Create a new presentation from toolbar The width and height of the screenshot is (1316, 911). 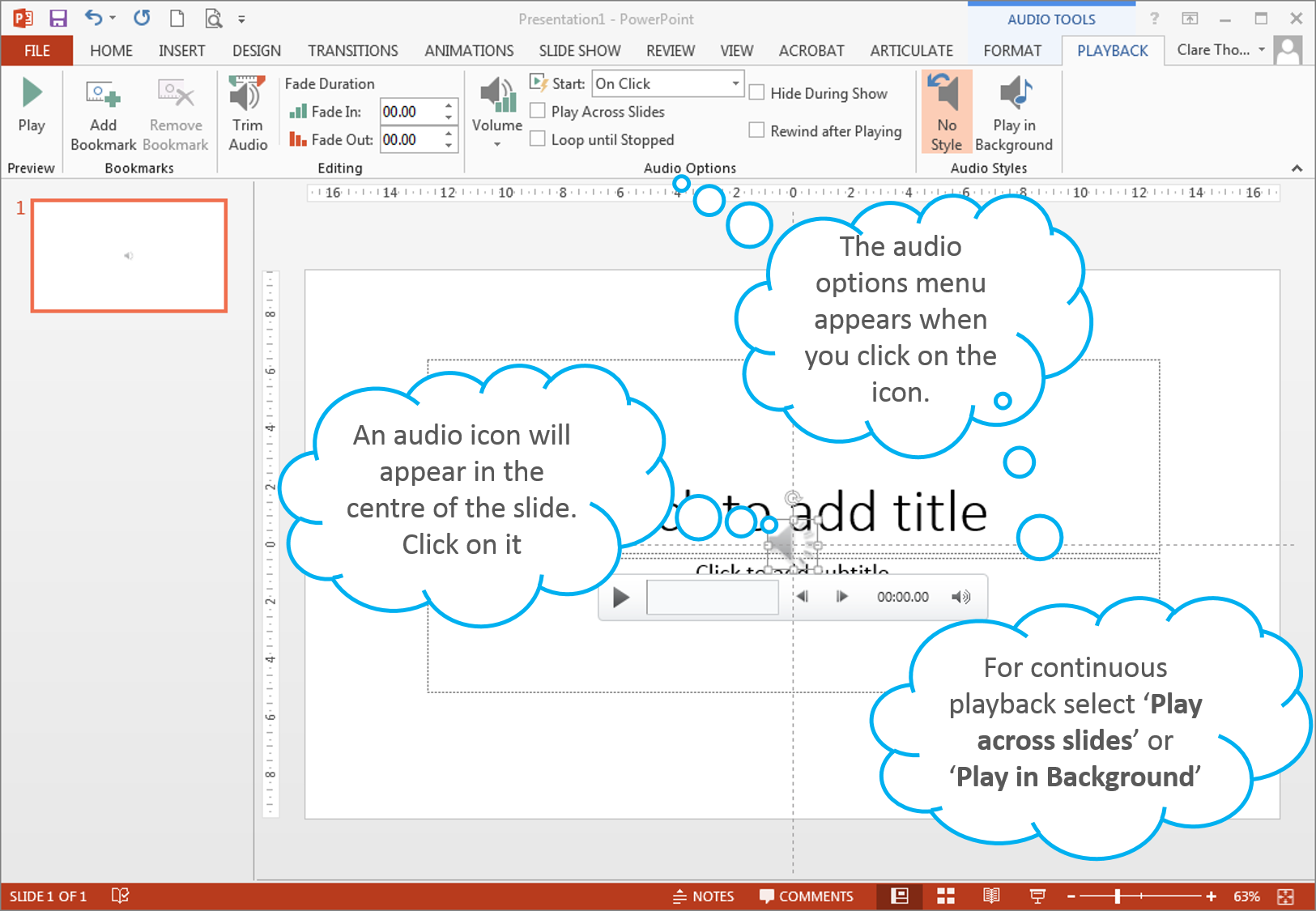pyautogui.click(x=177, y=18)
